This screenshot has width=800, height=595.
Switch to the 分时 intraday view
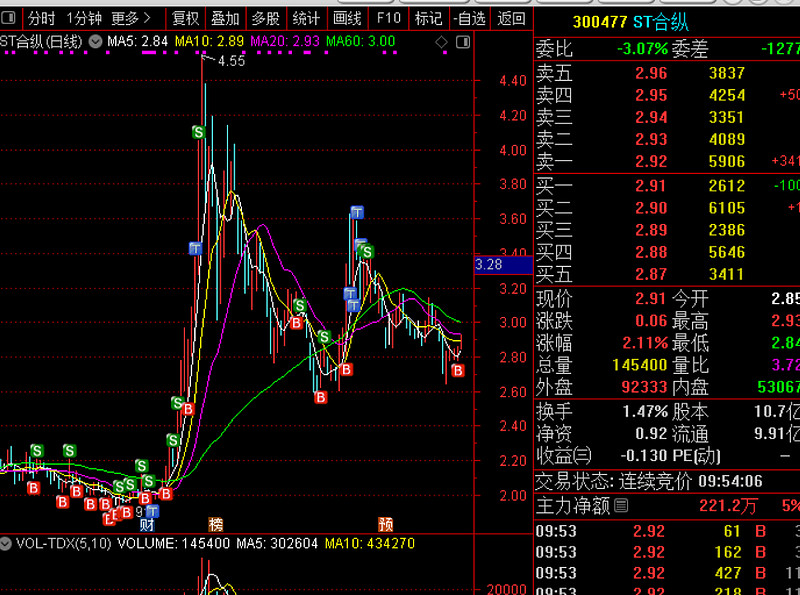[41, 19]
